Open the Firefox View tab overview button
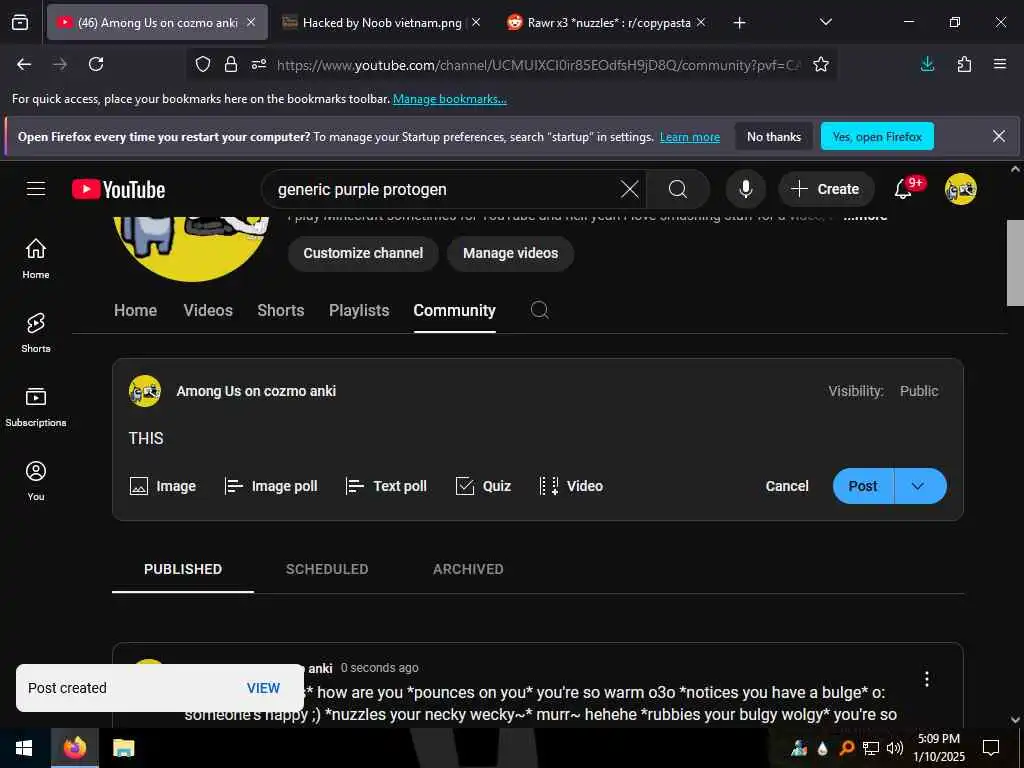The height and width of the screenshot is (768, 1024). coord(20,22)
